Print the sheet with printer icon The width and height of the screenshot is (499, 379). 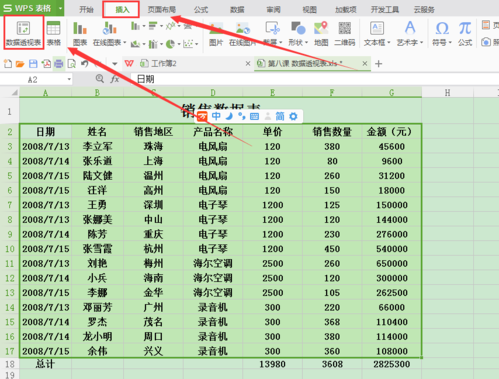[59, 63]
